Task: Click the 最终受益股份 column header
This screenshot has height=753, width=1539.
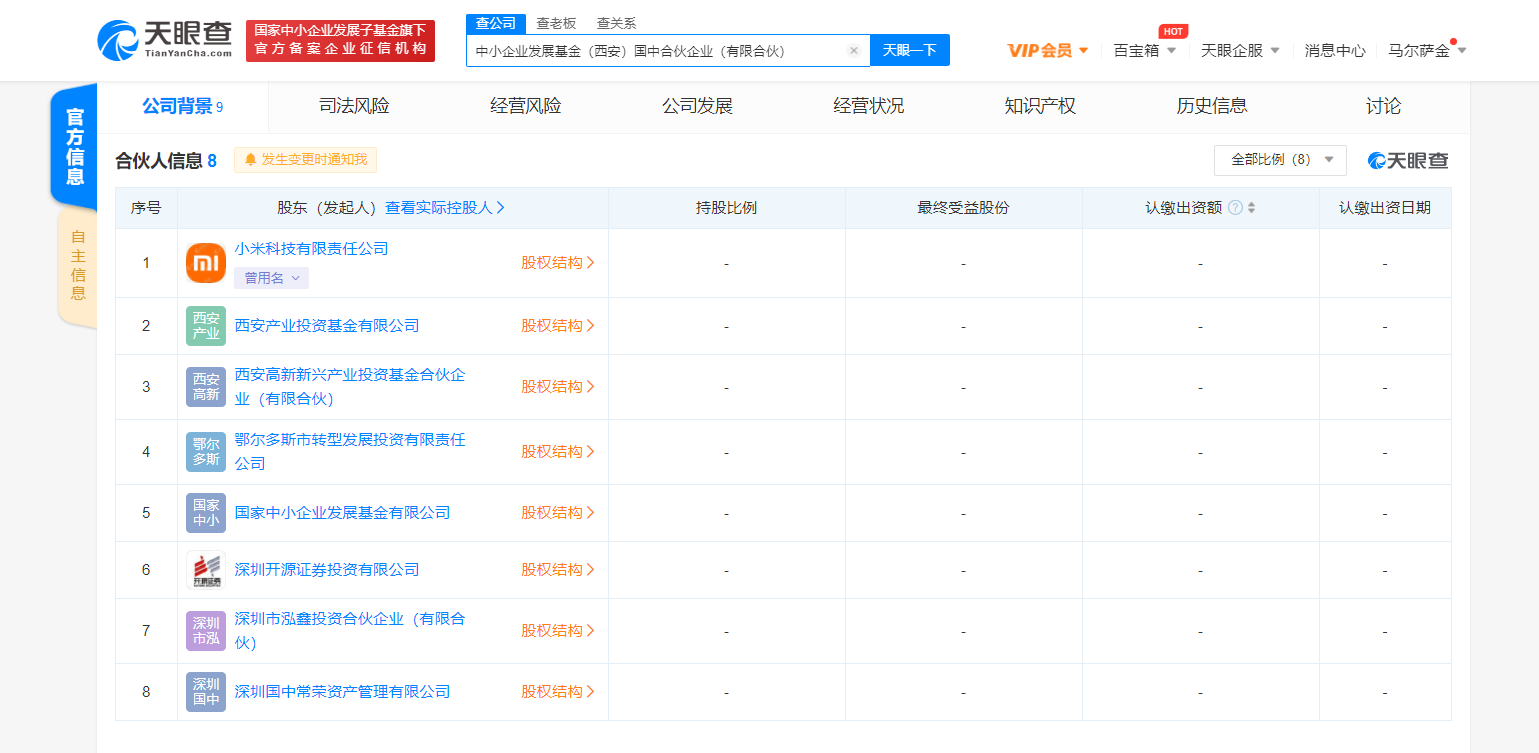Action: [964, 208]
